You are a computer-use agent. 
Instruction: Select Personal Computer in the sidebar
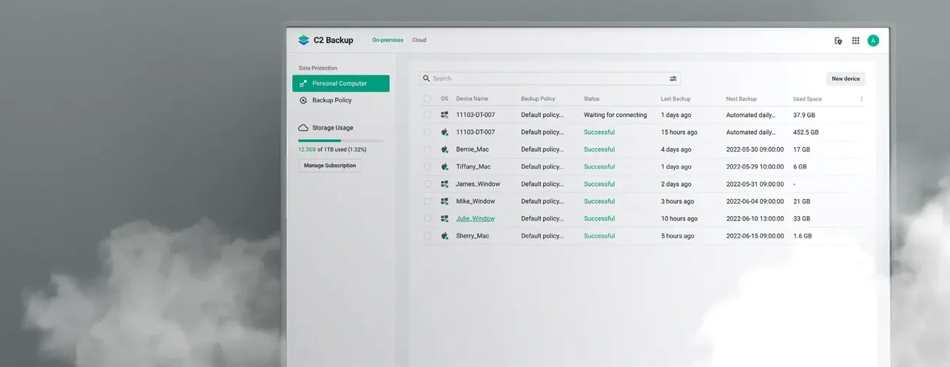[x=341, y=84]
